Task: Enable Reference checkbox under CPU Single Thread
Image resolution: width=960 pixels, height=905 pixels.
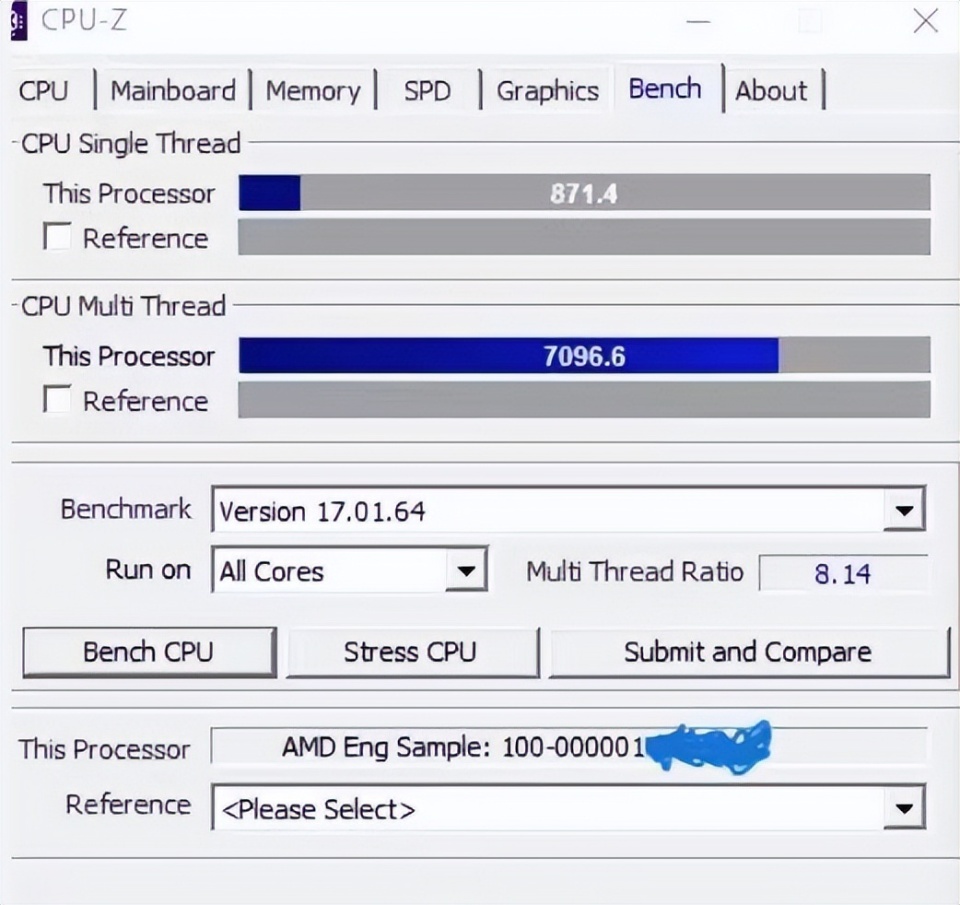Action: pos(57,236)
